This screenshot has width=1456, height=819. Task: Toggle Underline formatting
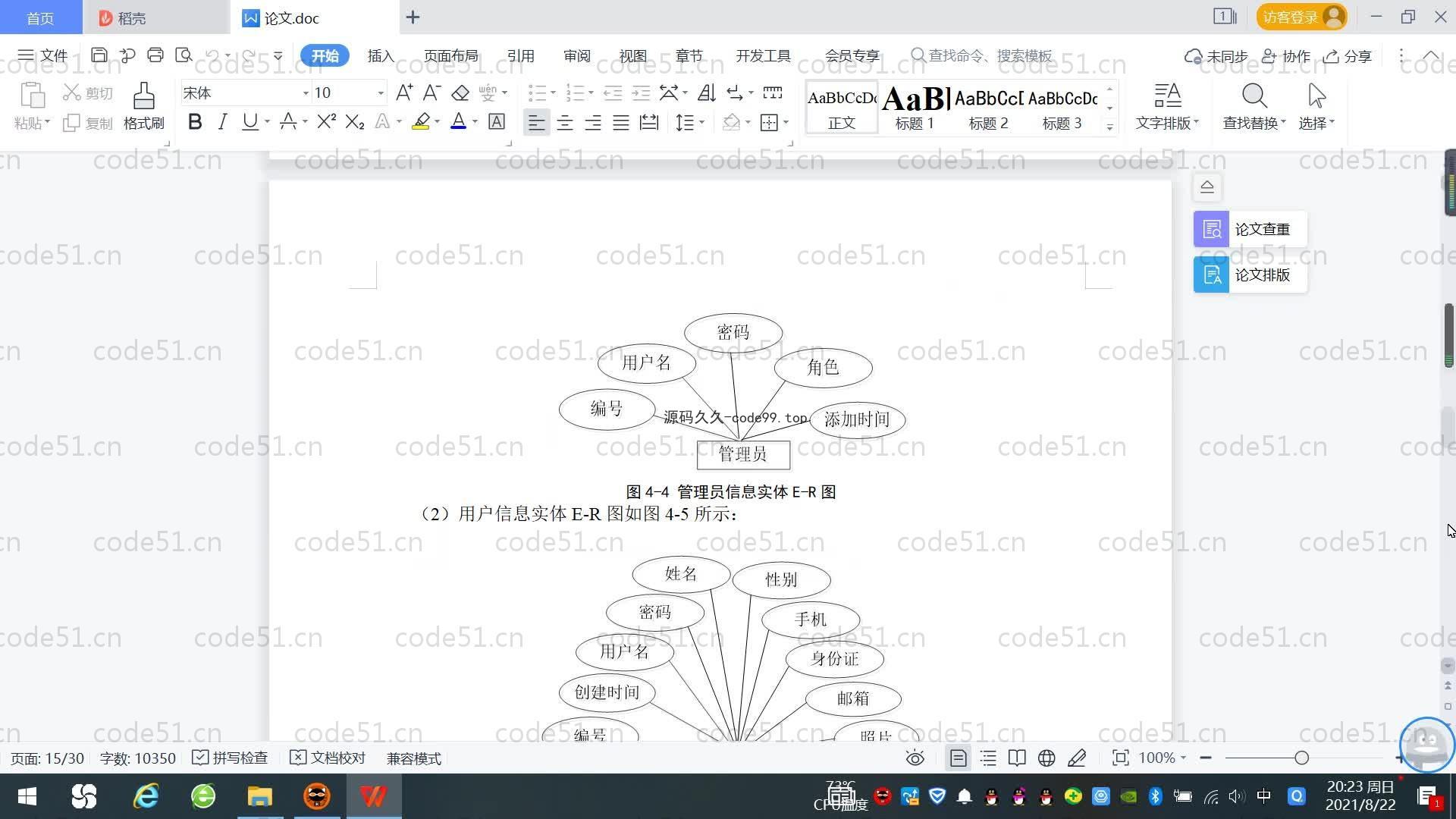pyautogui.click(x=249, y=121)
